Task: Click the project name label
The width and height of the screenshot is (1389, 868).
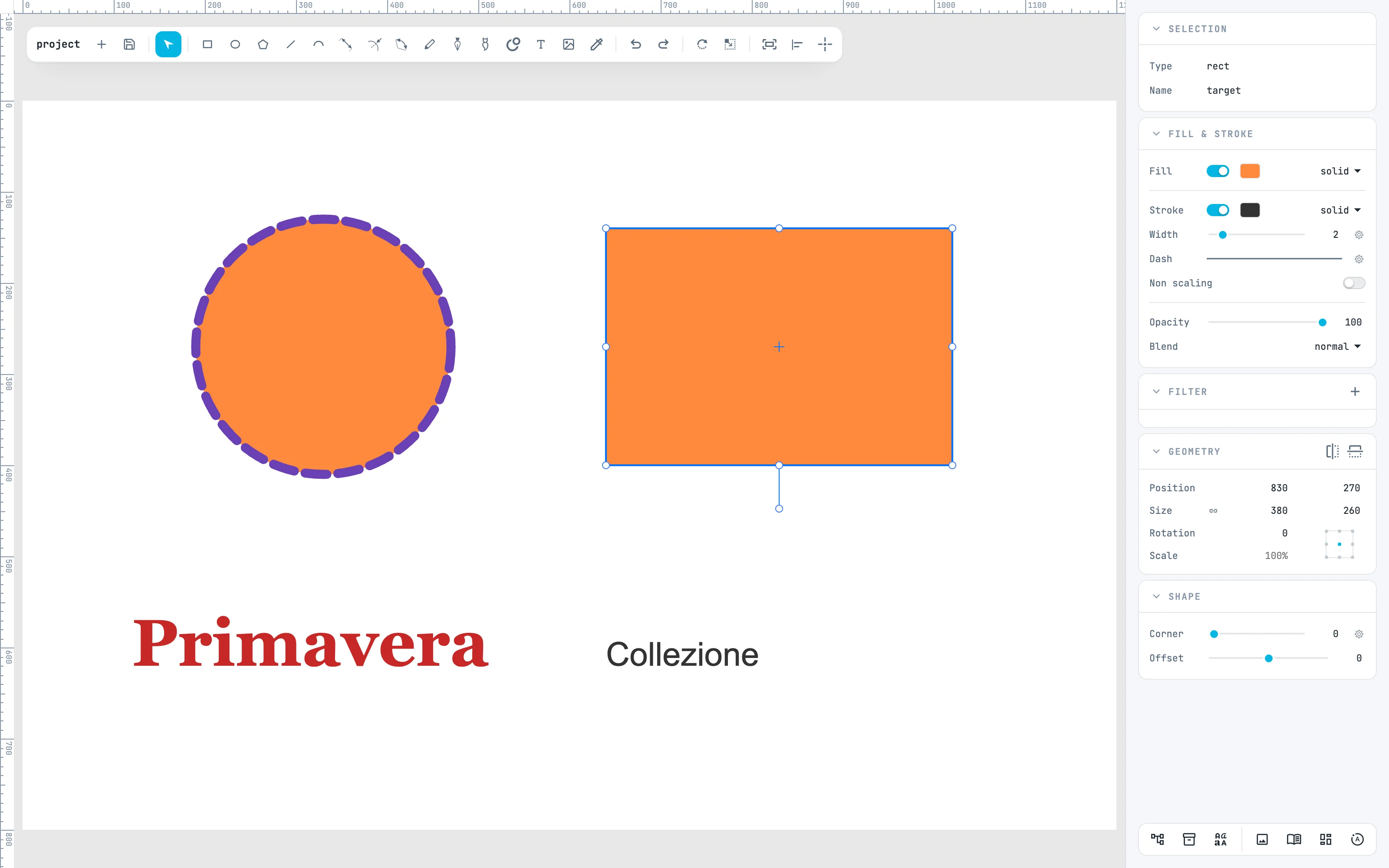Action: click(x=58, y=44)
